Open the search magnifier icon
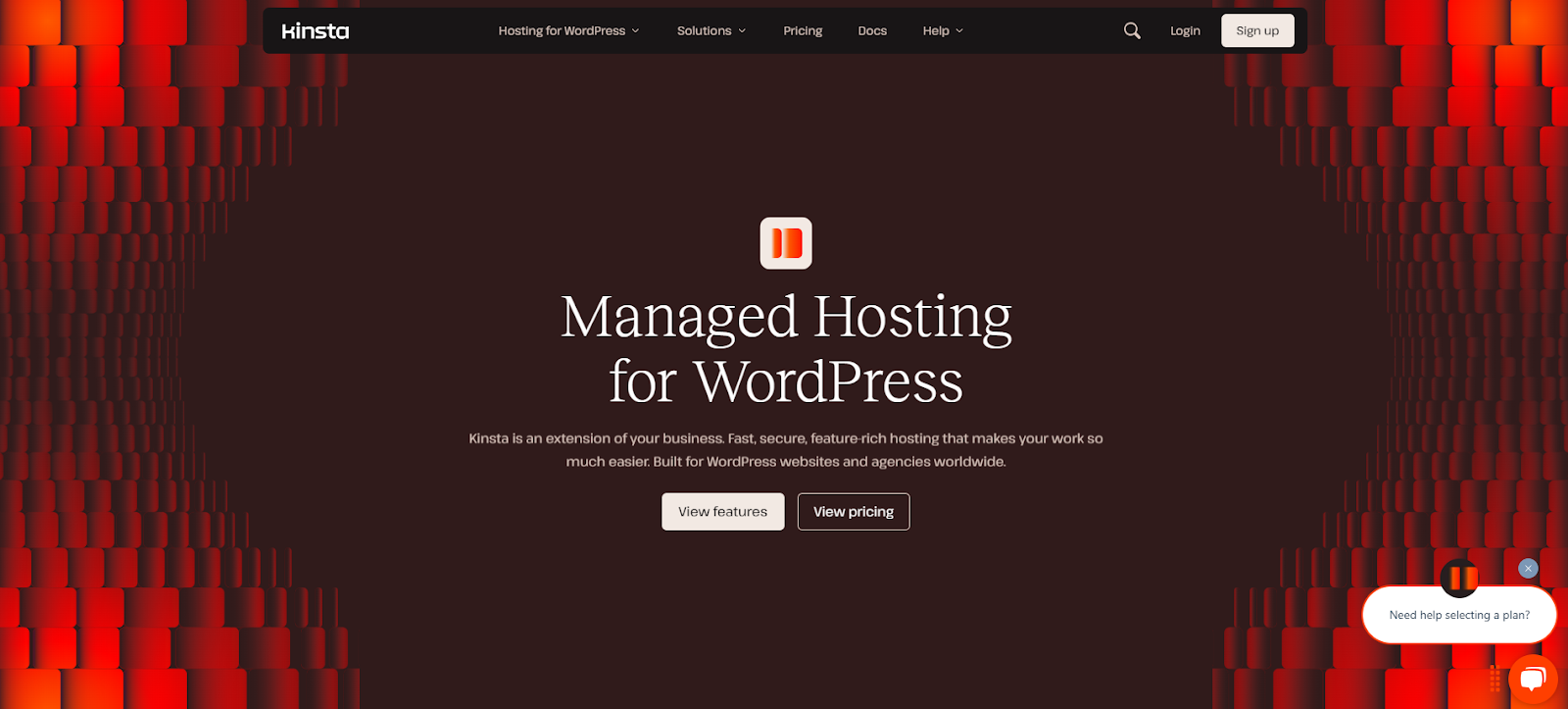 1132,30
